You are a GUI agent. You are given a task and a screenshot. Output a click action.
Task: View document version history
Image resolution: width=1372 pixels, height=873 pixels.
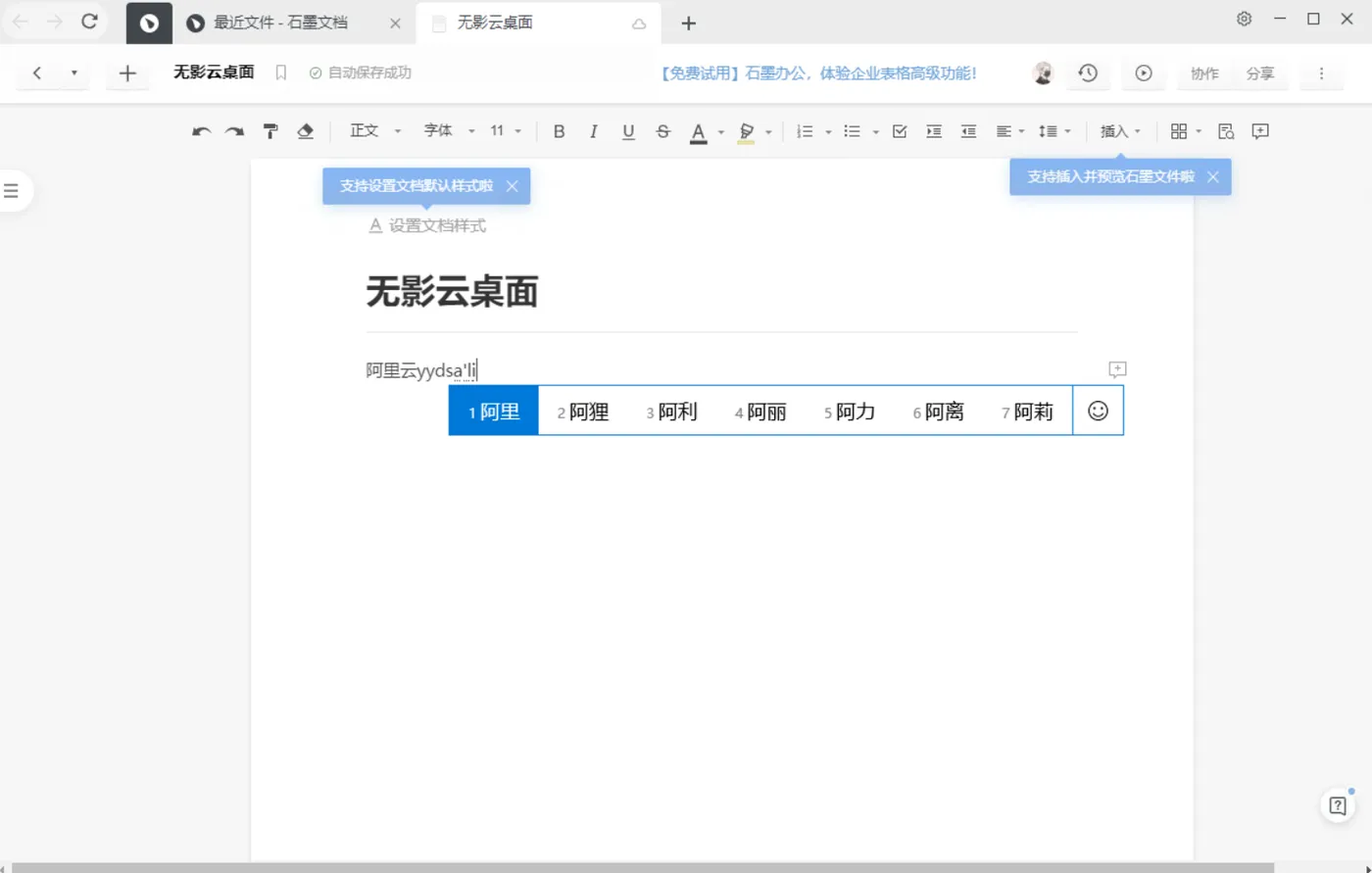[x=1087, y=73]
